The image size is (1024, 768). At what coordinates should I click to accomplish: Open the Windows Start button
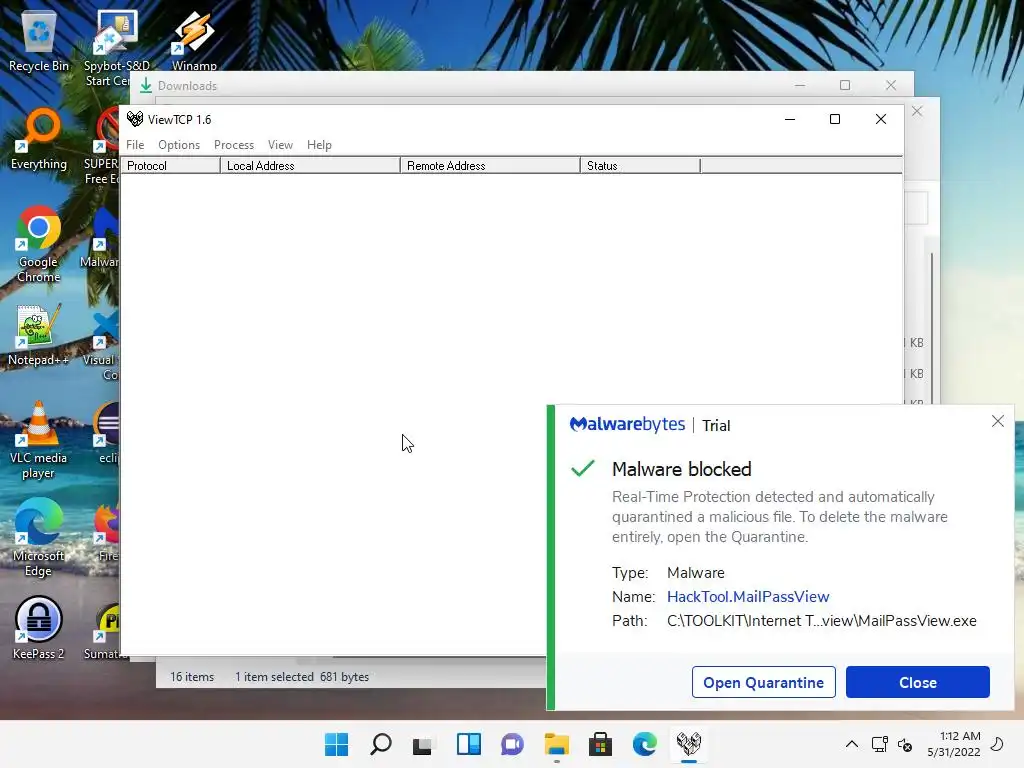tap(336, 744)
